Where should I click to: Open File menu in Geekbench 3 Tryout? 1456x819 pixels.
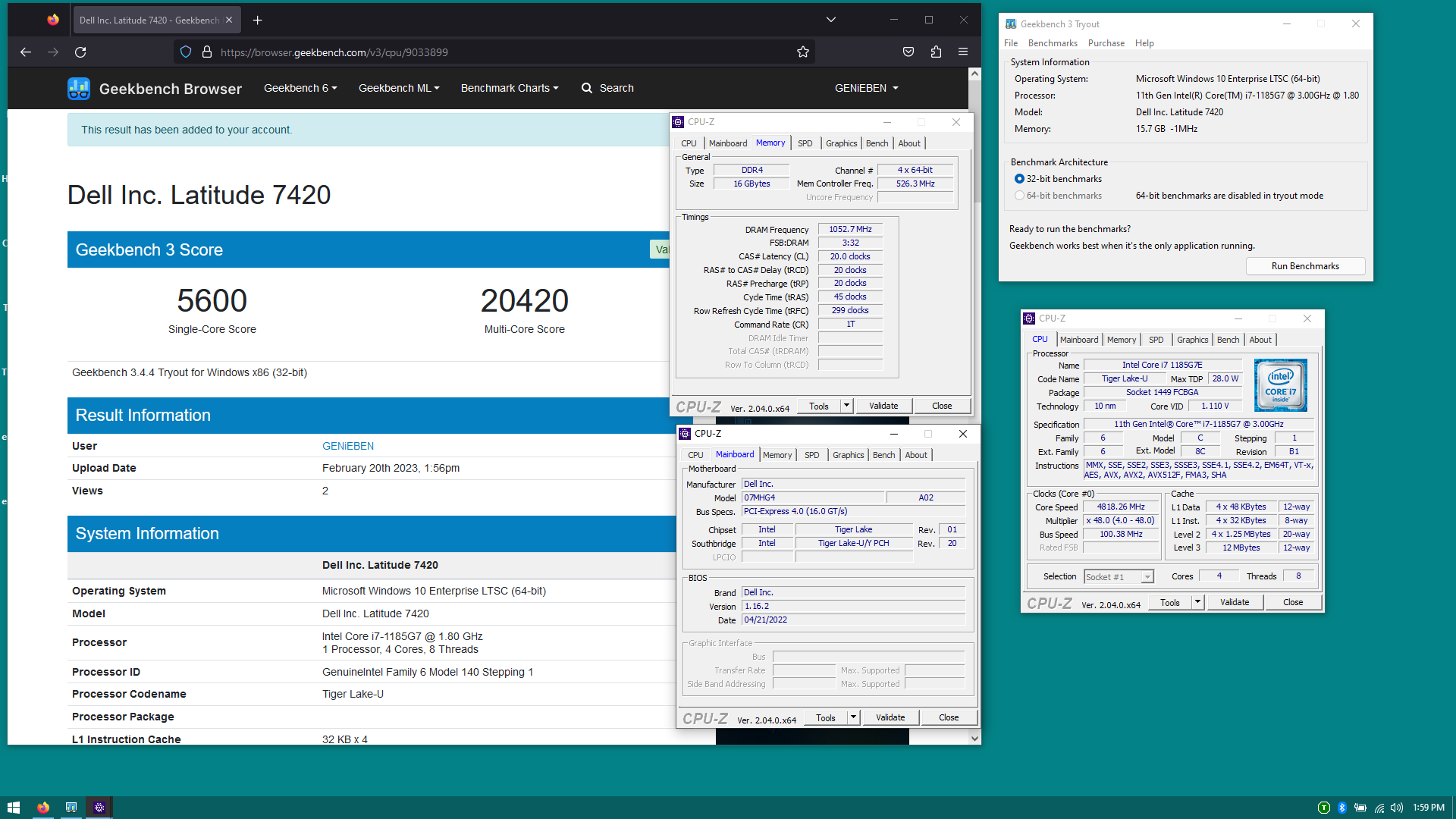(x=1011, y=43)
